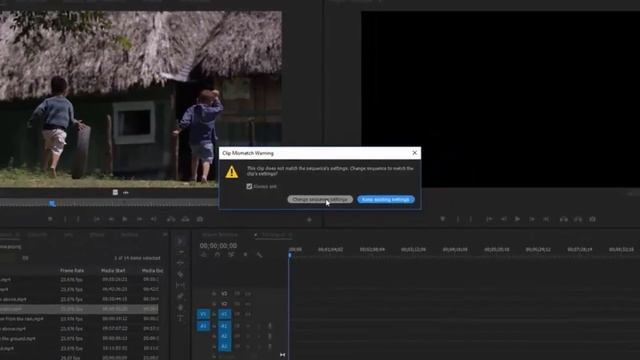Go to Out point in Source monitor
This screenshot has height=360, width=640.
(153, 219)
